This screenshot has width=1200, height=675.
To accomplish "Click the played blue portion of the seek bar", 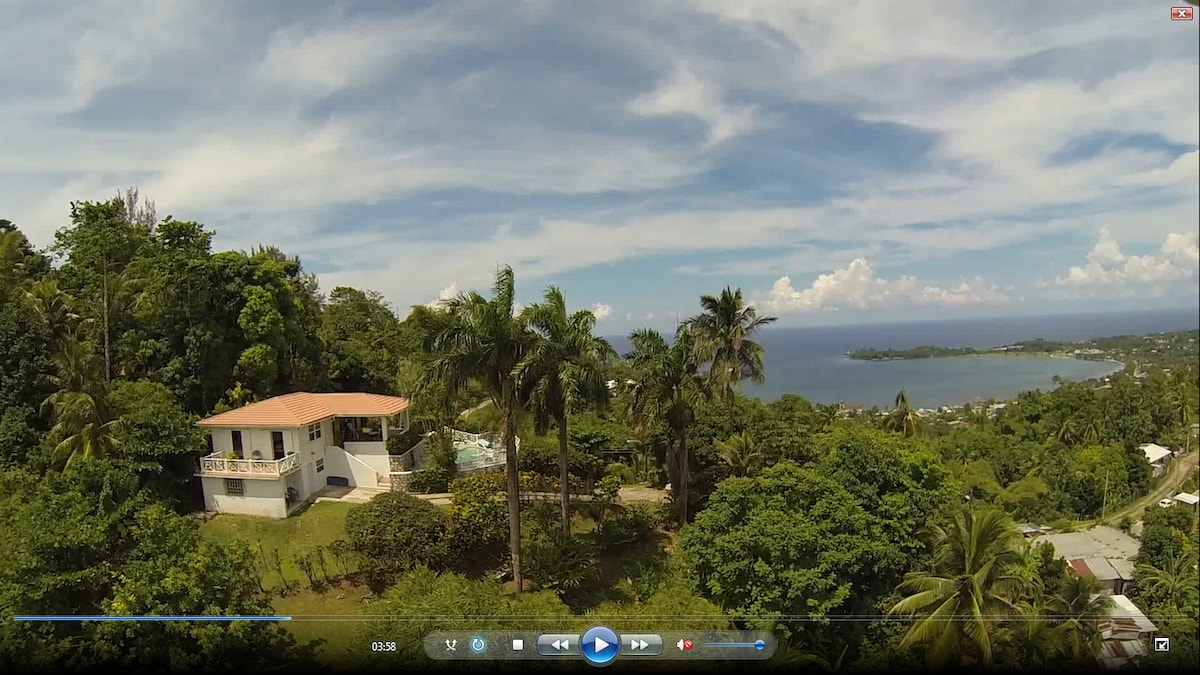I will point(150,618).
